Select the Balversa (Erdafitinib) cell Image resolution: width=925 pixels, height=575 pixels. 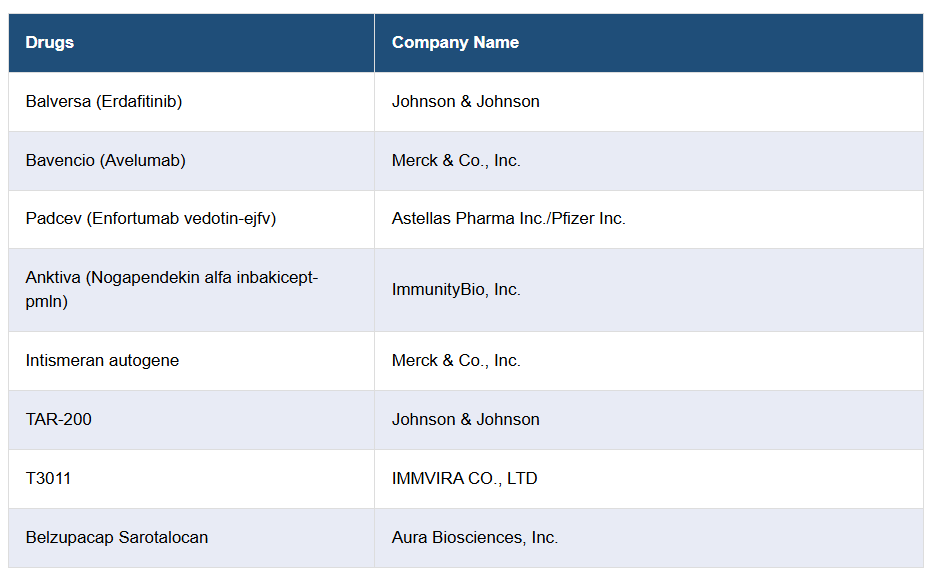click(x=104, y=102)
